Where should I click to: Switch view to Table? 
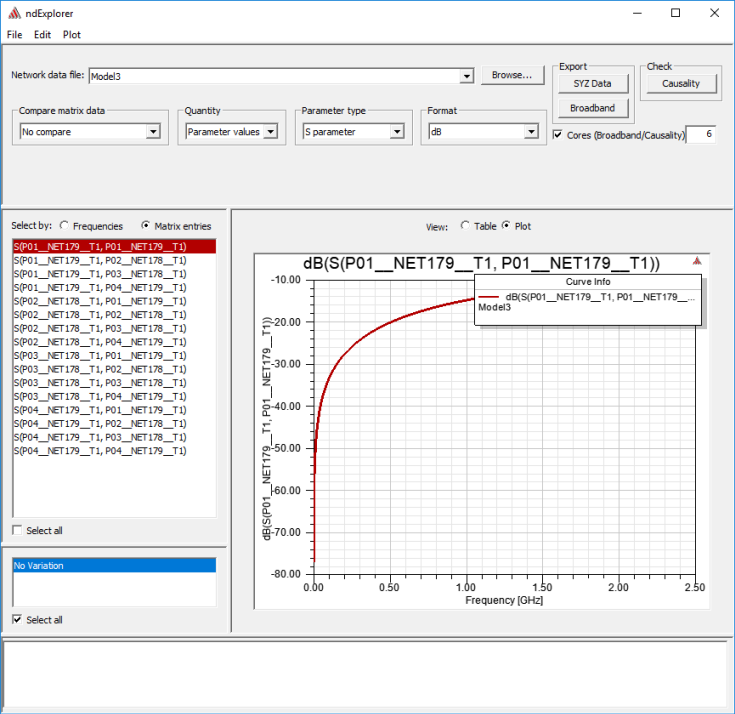[x=465, y=225]
